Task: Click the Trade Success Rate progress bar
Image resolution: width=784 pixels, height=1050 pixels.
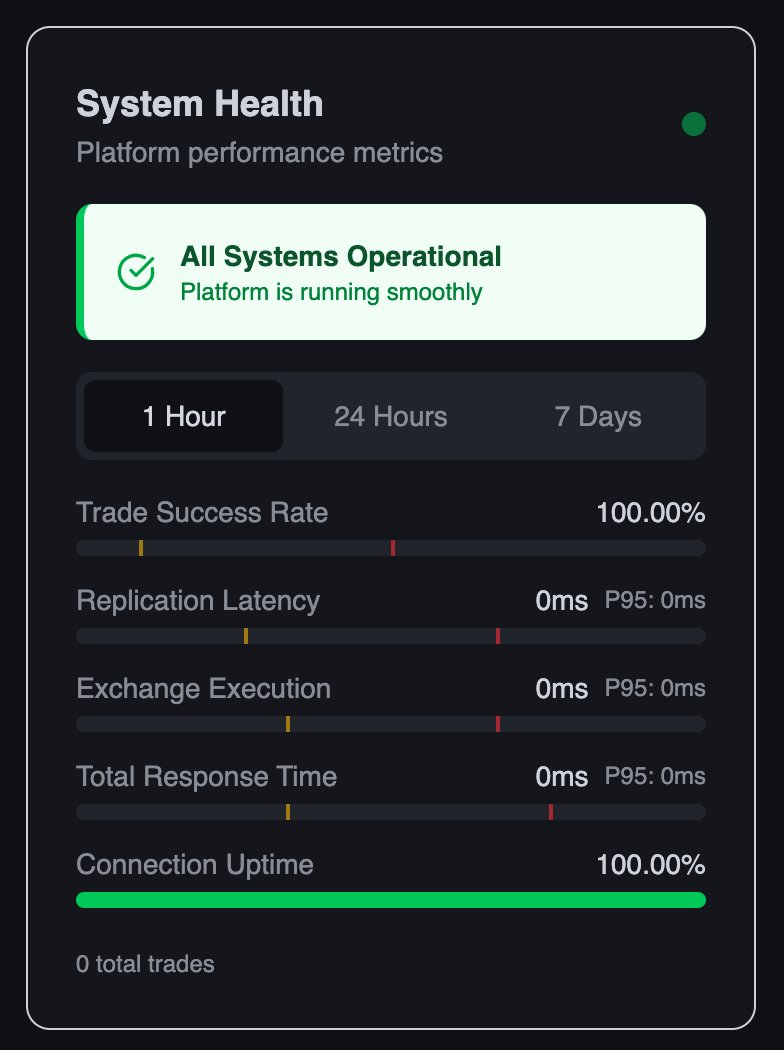Action: (x=391, y=548)
